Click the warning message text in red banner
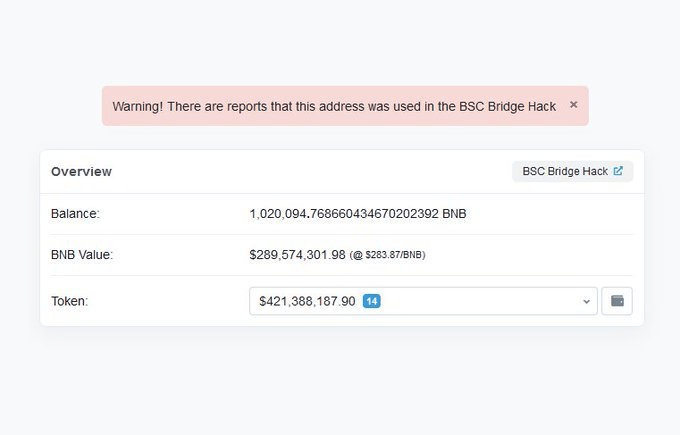Viewport: 680px width, 435px height. (x=334, y=107)
